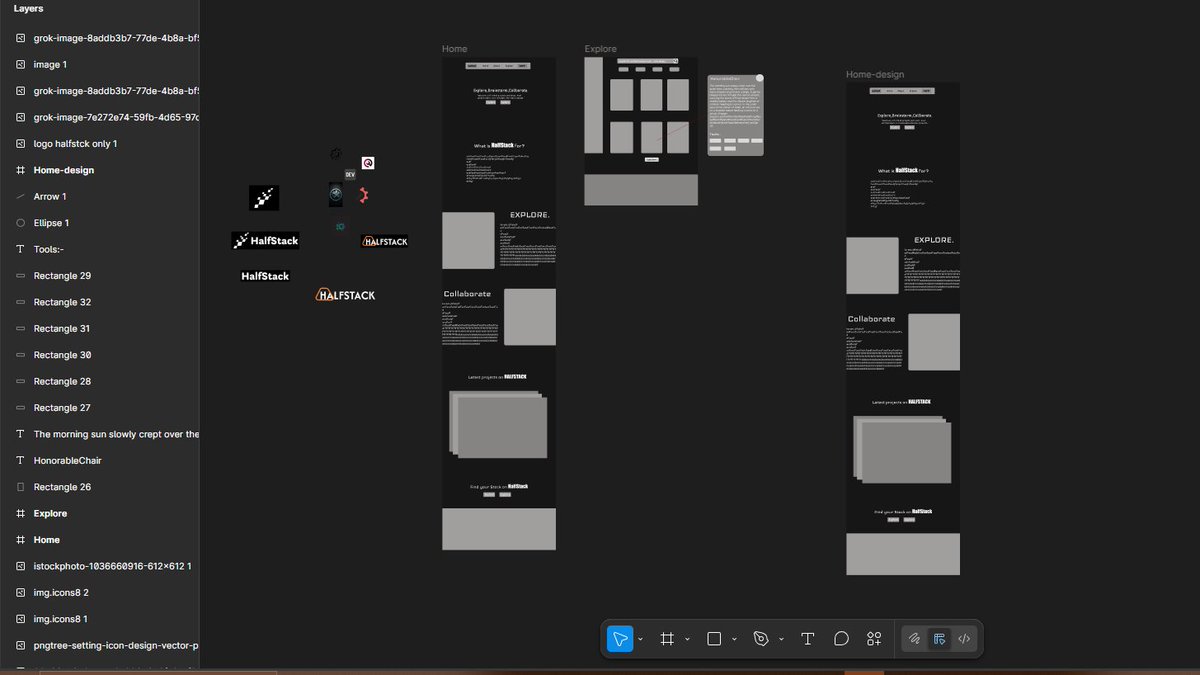This screenshot has width=1200, height=675.
Task: Select the gray popup card beside Explore frame
Action: click(735, 115)
